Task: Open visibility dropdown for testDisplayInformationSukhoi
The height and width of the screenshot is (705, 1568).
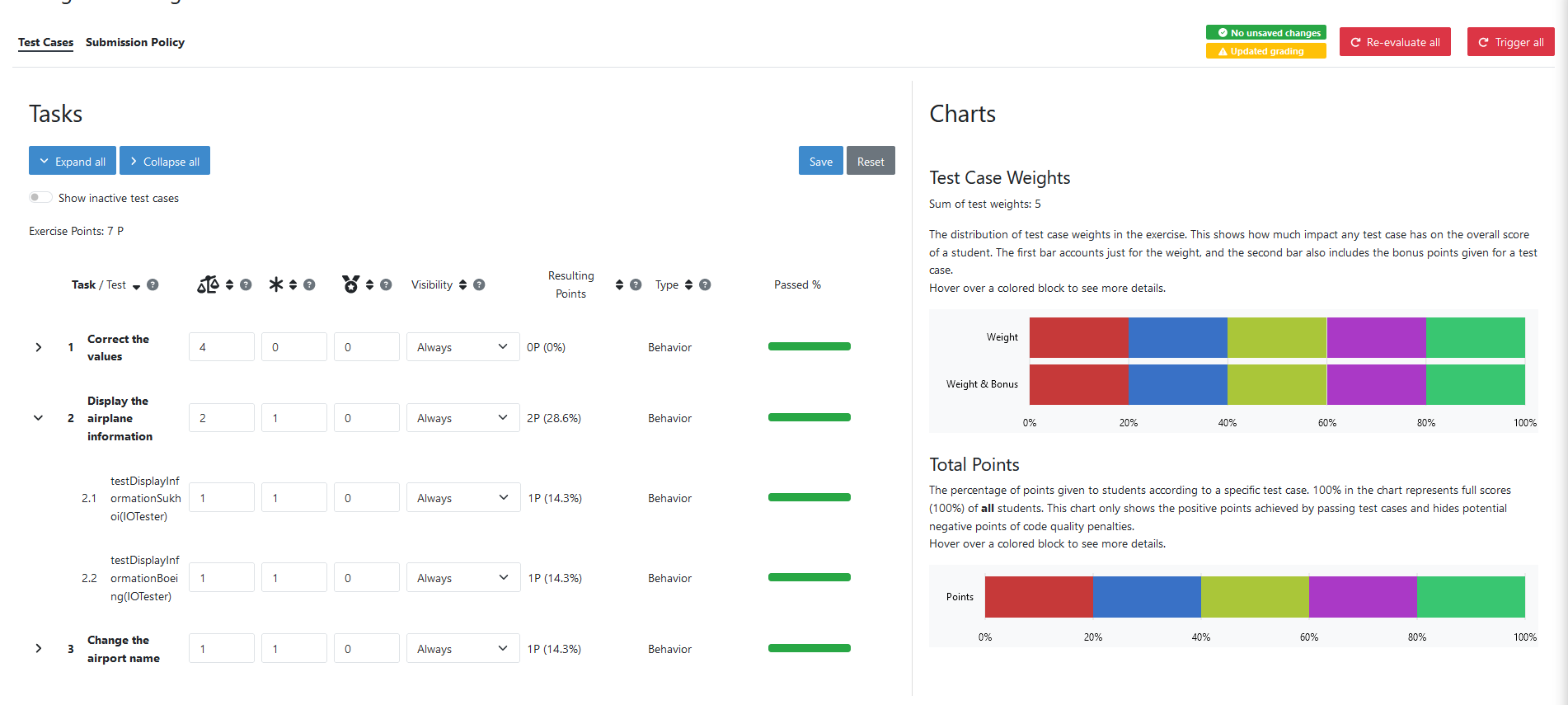Action: [462, 498]
